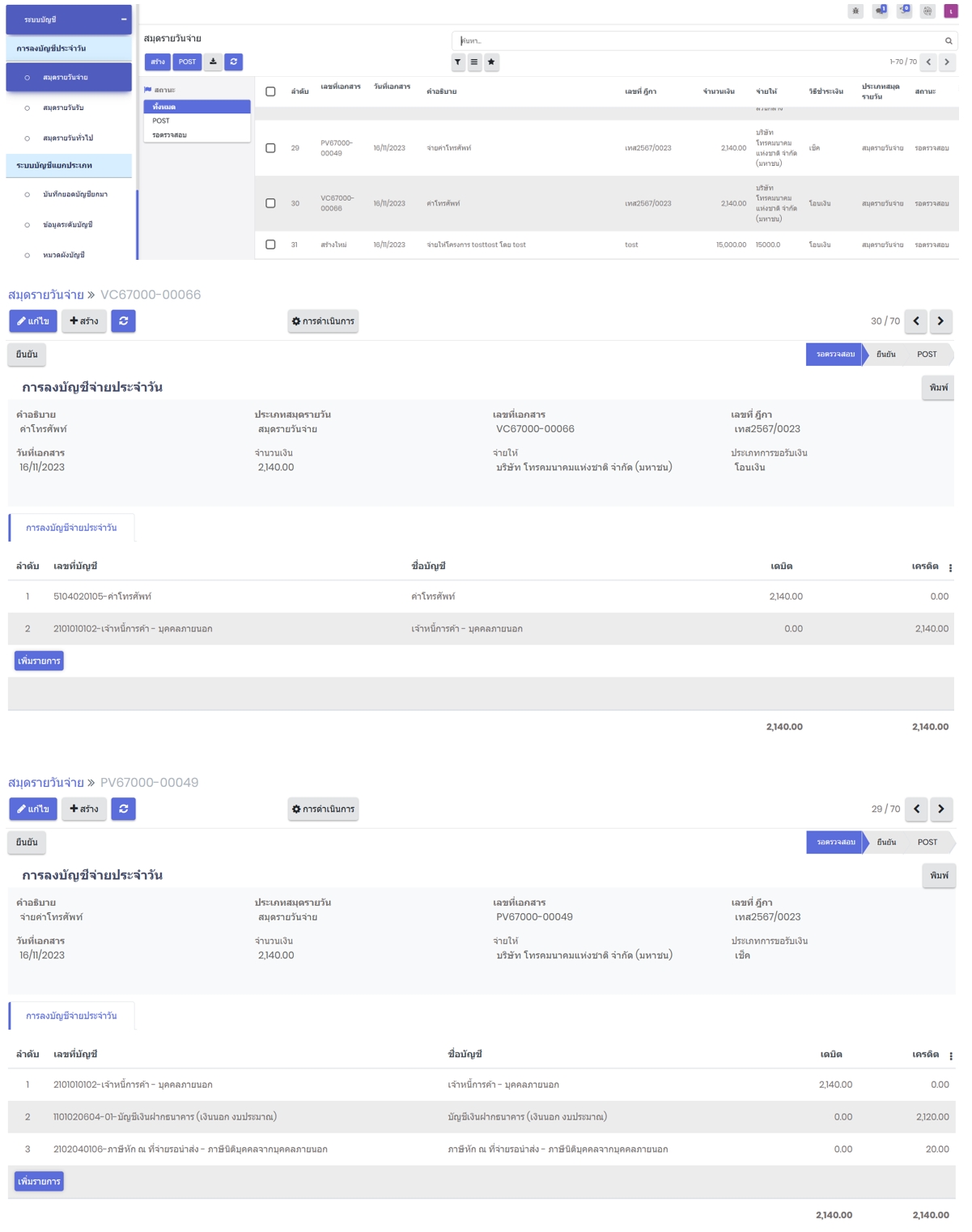Open สมุดรายวันทั่วไป in the sidebar
The image size is (972, 1232).
point(69,138)
